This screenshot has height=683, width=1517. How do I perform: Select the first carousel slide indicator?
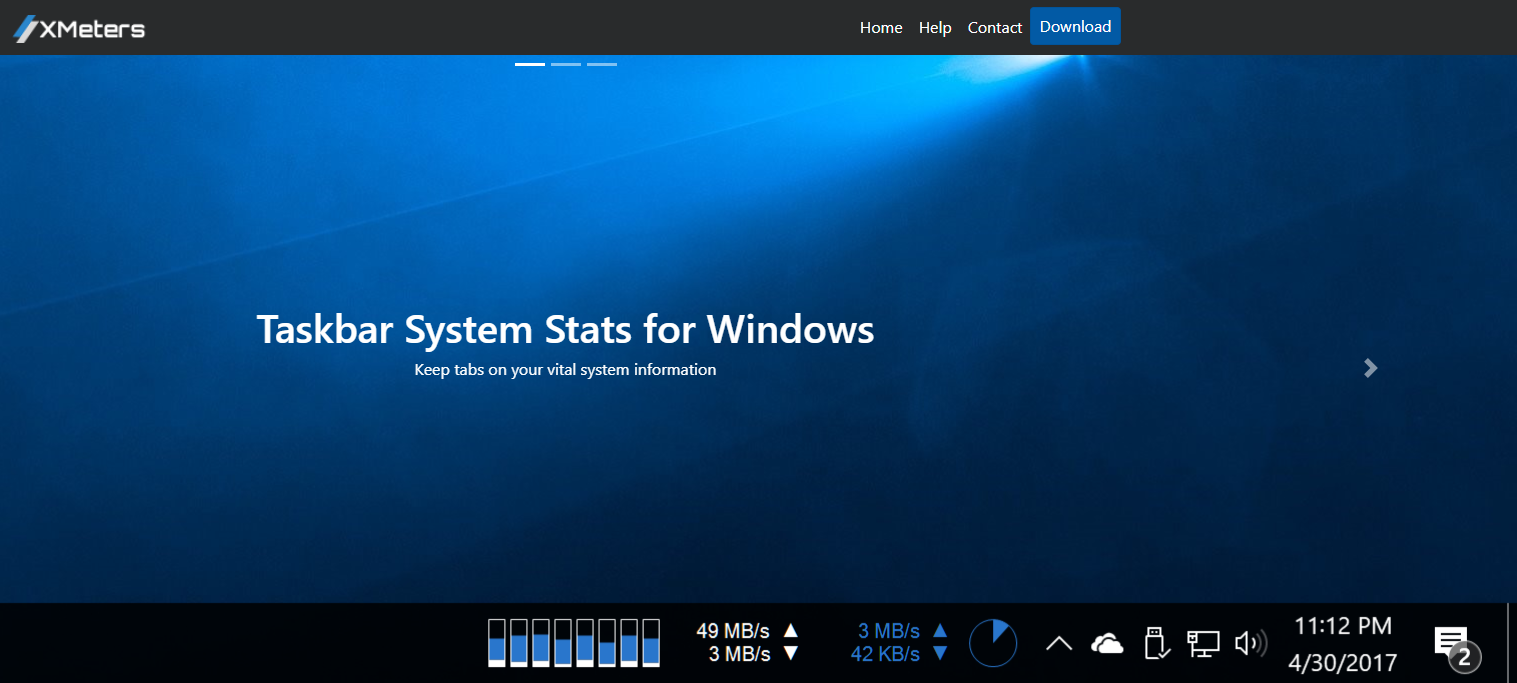[x=530, y=64]
